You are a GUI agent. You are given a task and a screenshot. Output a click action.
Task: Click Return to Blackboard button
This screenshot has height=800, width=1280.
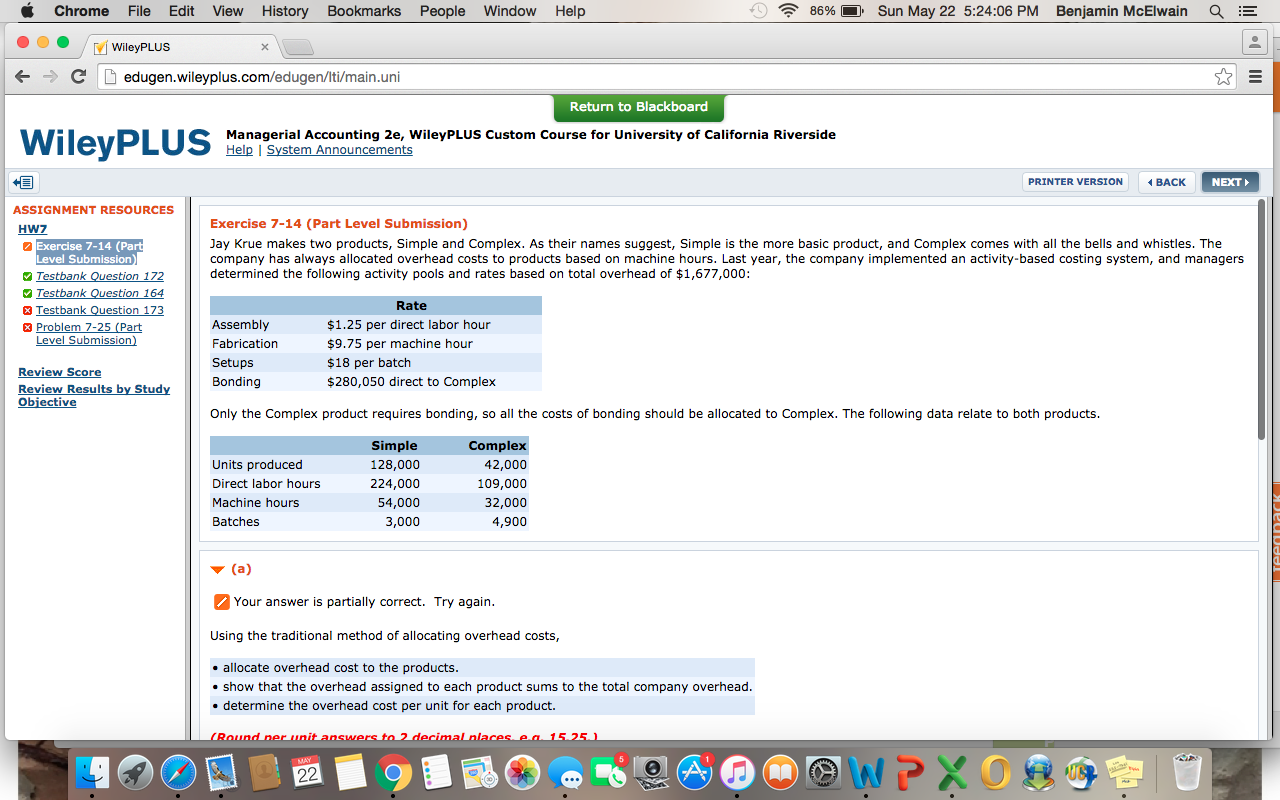click(x=638, y=107)
